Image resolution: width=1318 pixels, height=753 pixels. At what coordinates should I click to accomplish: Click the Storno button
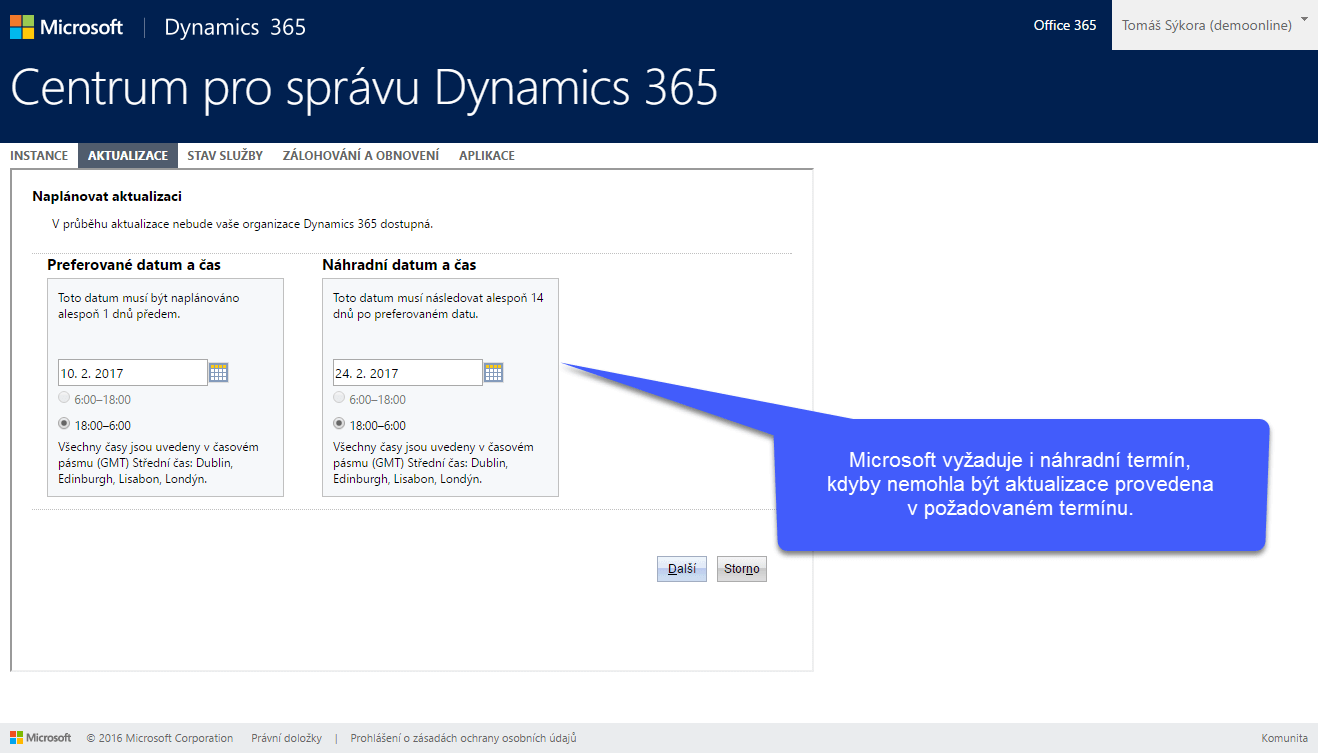pos(742,569)
